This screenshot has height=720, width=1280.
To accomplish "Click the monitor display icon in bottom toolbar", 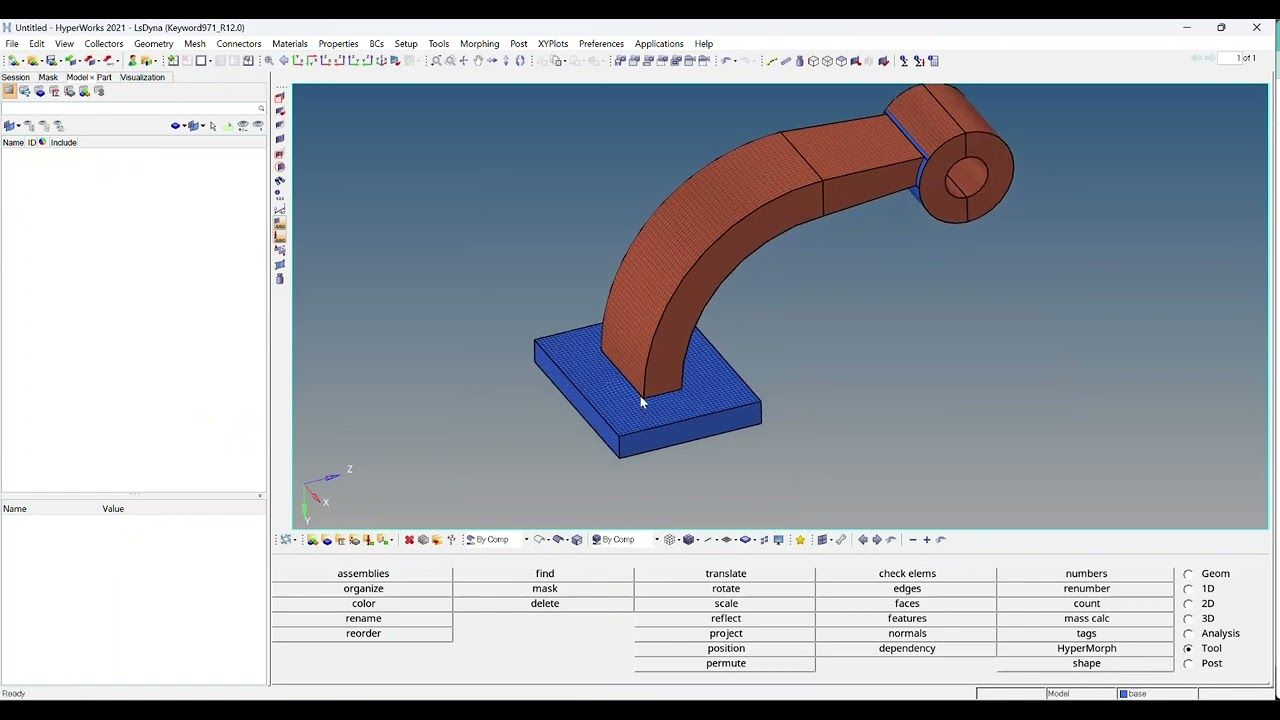I will pyautogui.click(x=778, y=540).
